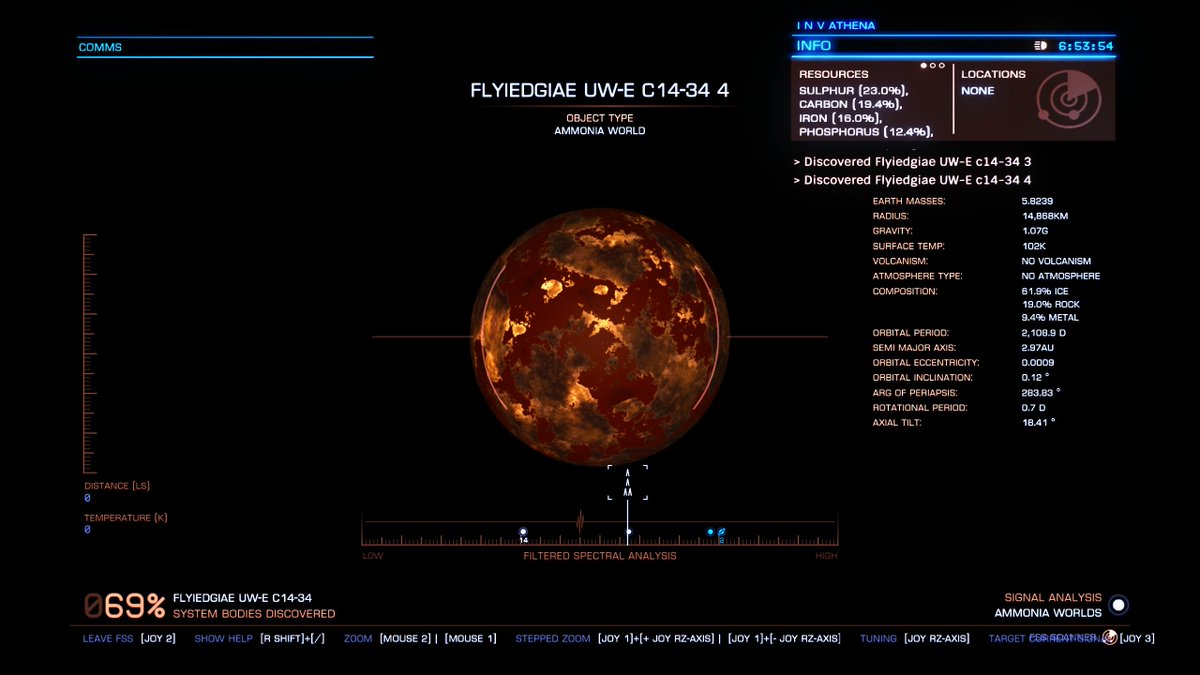1200x675 pixels.
Task: Click the orbital period value 2,108.9 D
Action: click(1044, 332)
